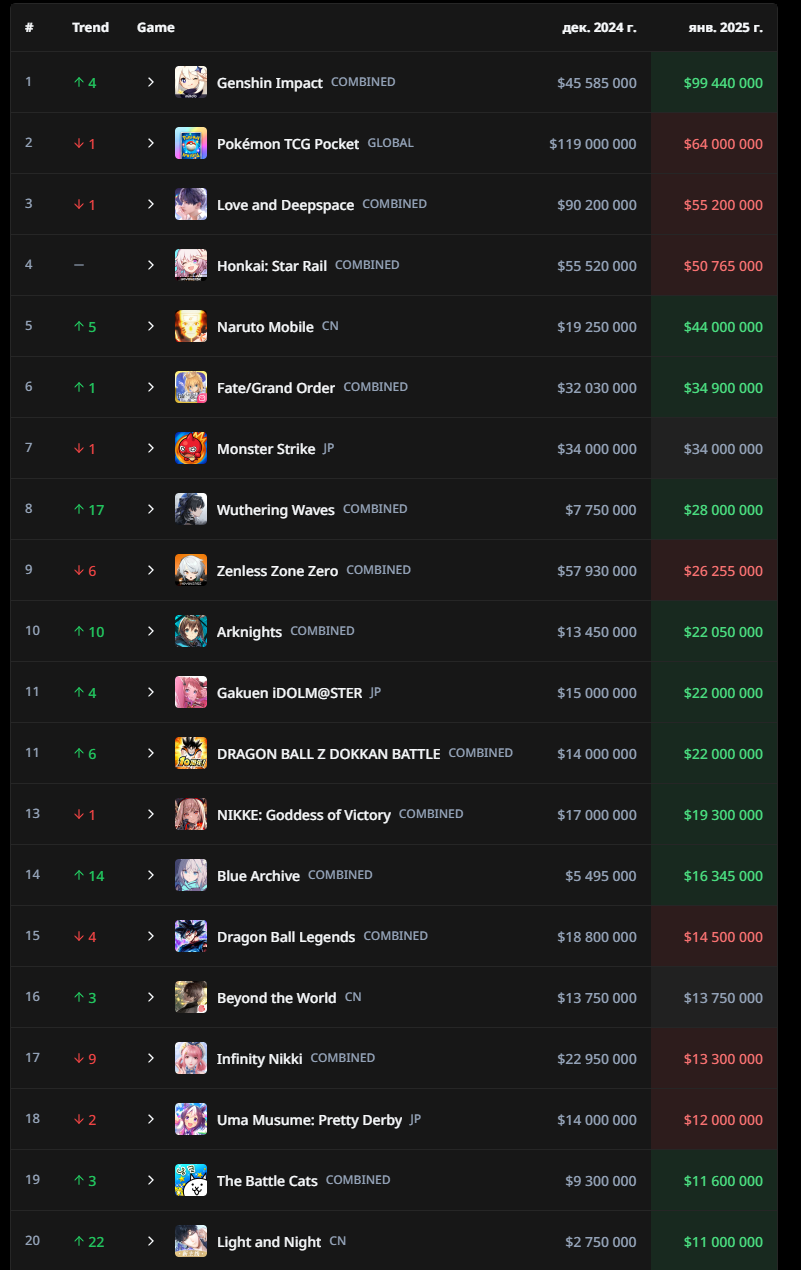
Task: Click the Pokémon TCG Pocket game icon
Action: [191, 143]
